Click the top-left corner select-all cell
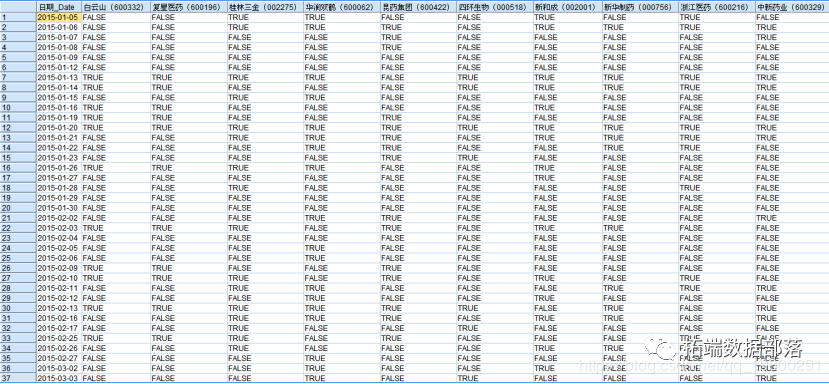Image resolution: width=829 pixels, height=384 pixels. 18,7
